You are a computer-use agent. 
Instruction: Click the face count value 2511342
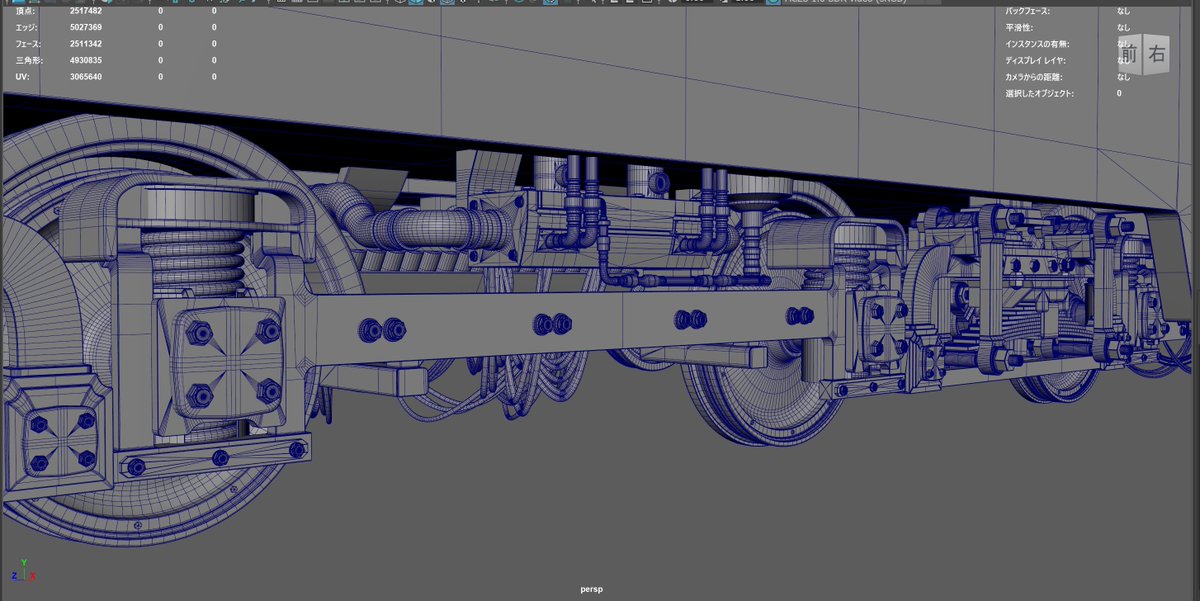coord(86,44)
